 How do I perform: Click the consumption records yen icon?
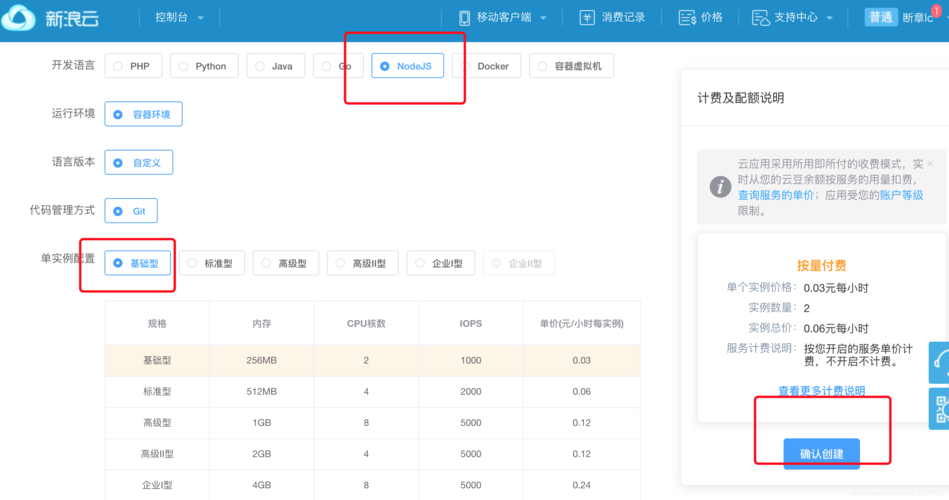(x=586, y=18)
